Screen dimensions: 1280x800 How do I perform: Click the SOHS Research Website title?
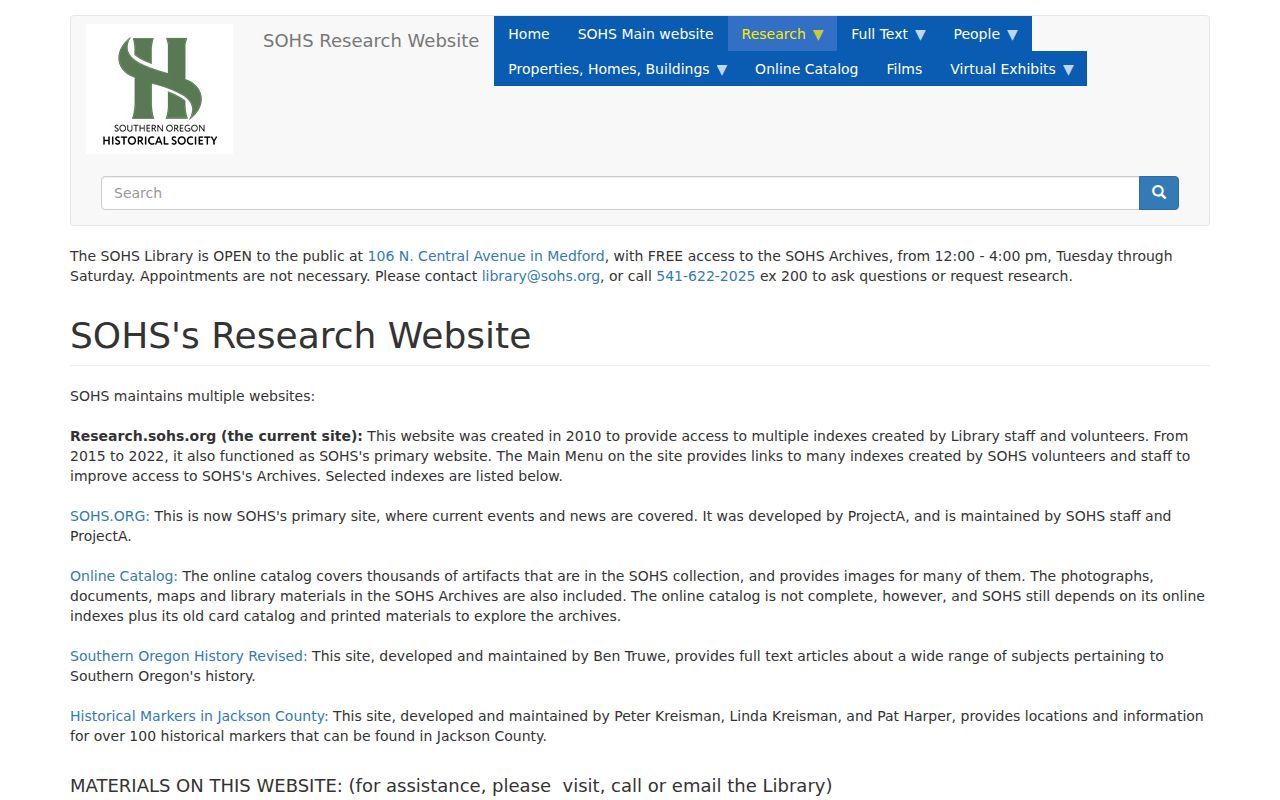371,41
